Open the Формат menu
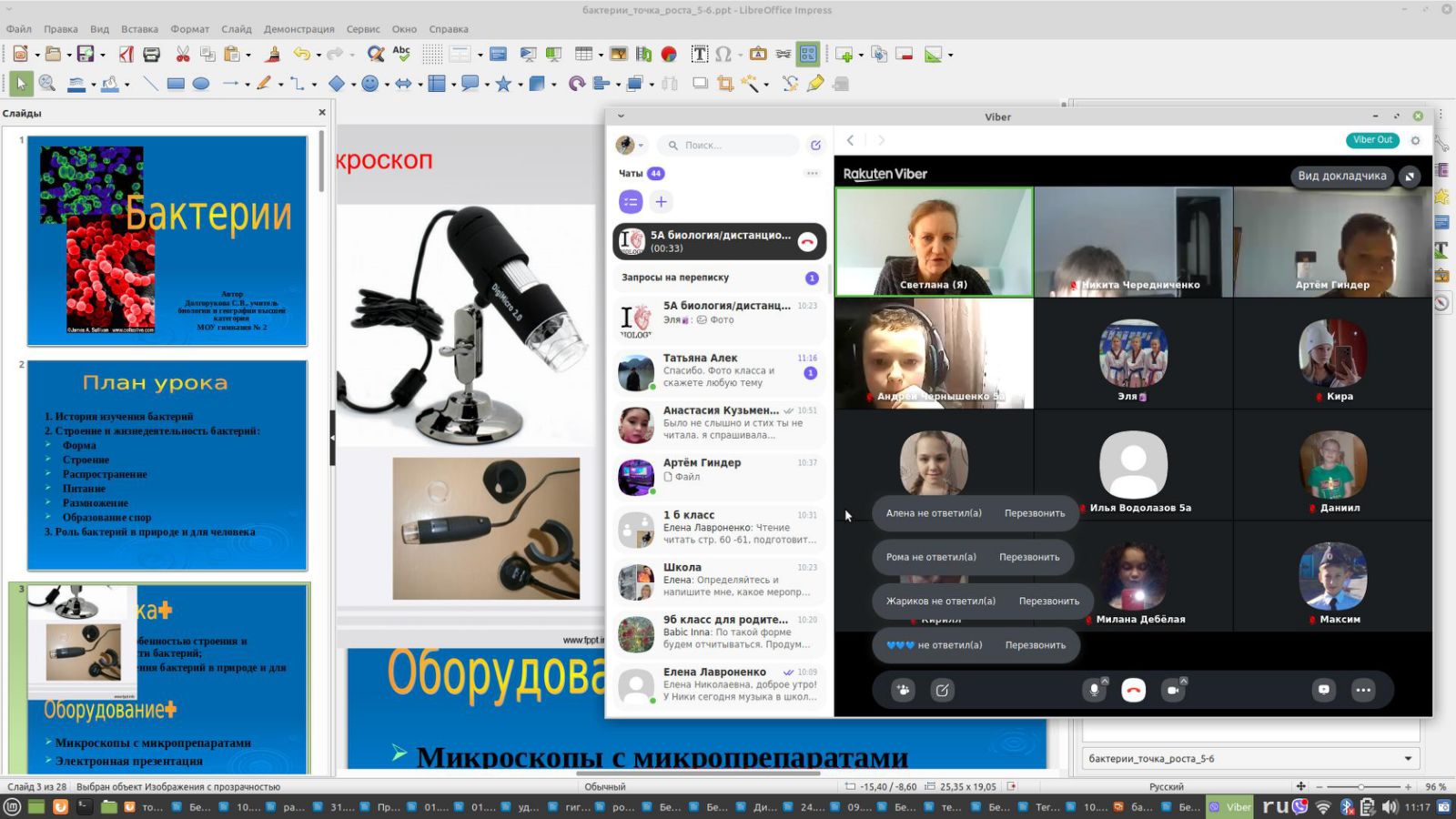This screenshot has height=819, width=1456. point(189,29)
